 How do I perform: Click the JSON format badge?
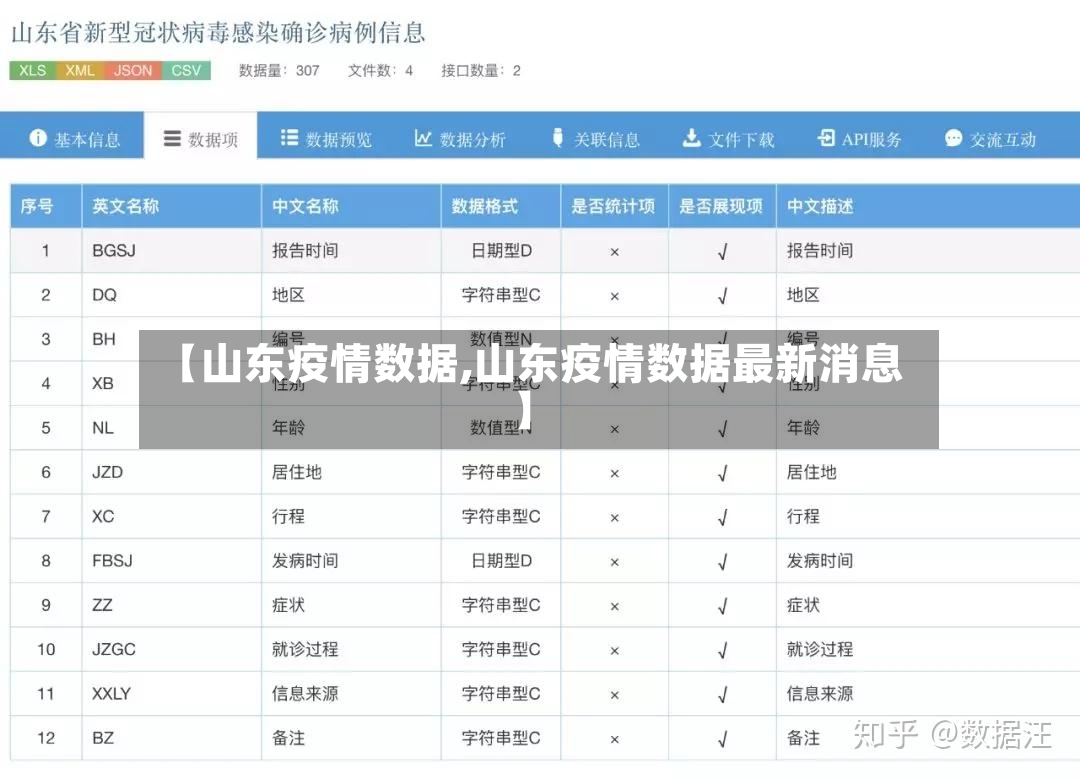[x=133, y=70]
